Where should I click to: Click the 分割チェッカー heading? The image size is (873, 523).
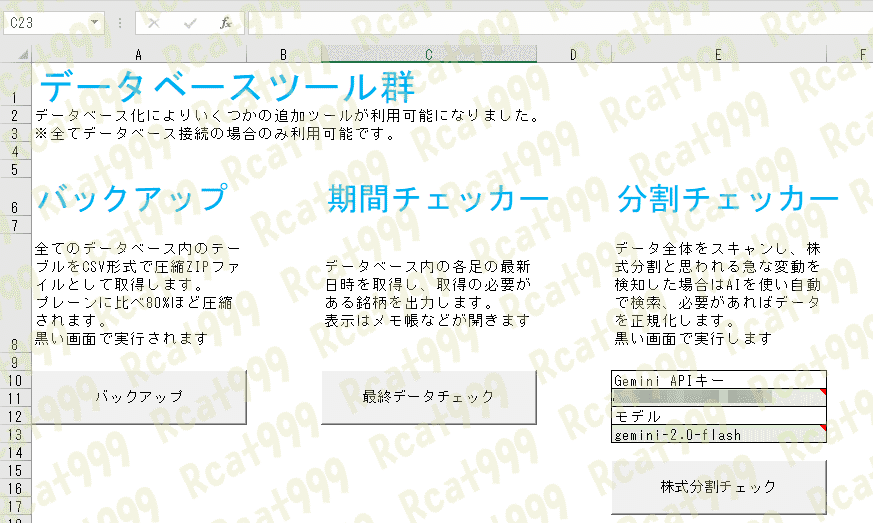728,199
